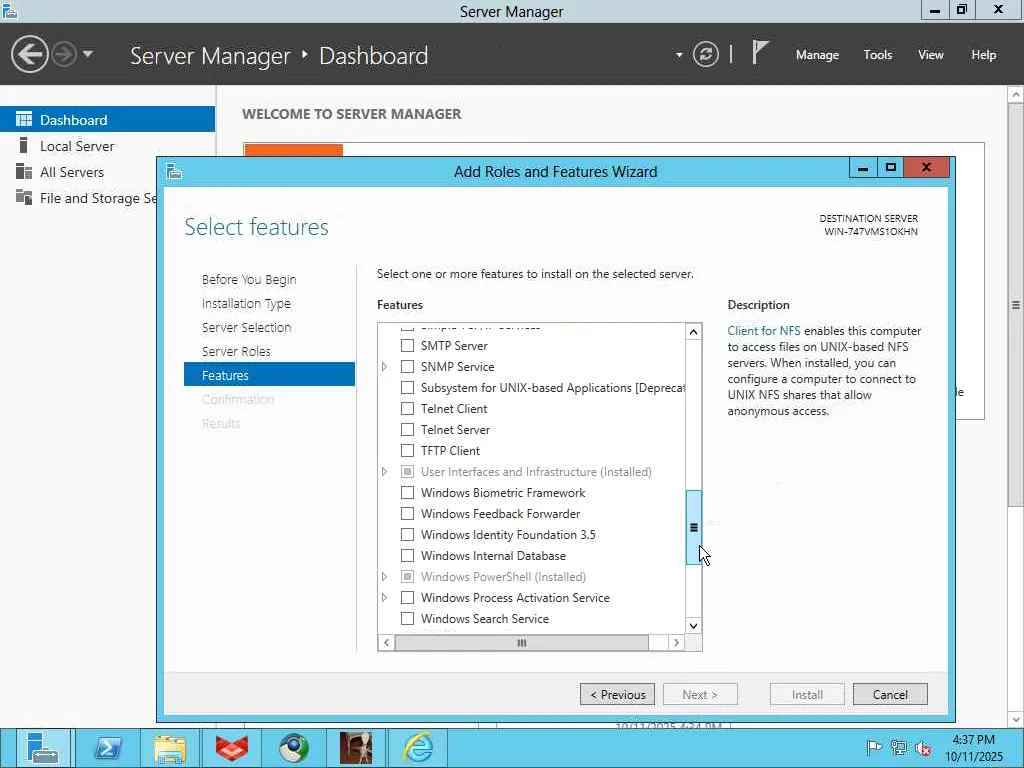Check Windows Process Activation Service feature
Image resolution: width=1024 pixels, height=768 pixels.
pyautogui.click(x=407, y=598)
